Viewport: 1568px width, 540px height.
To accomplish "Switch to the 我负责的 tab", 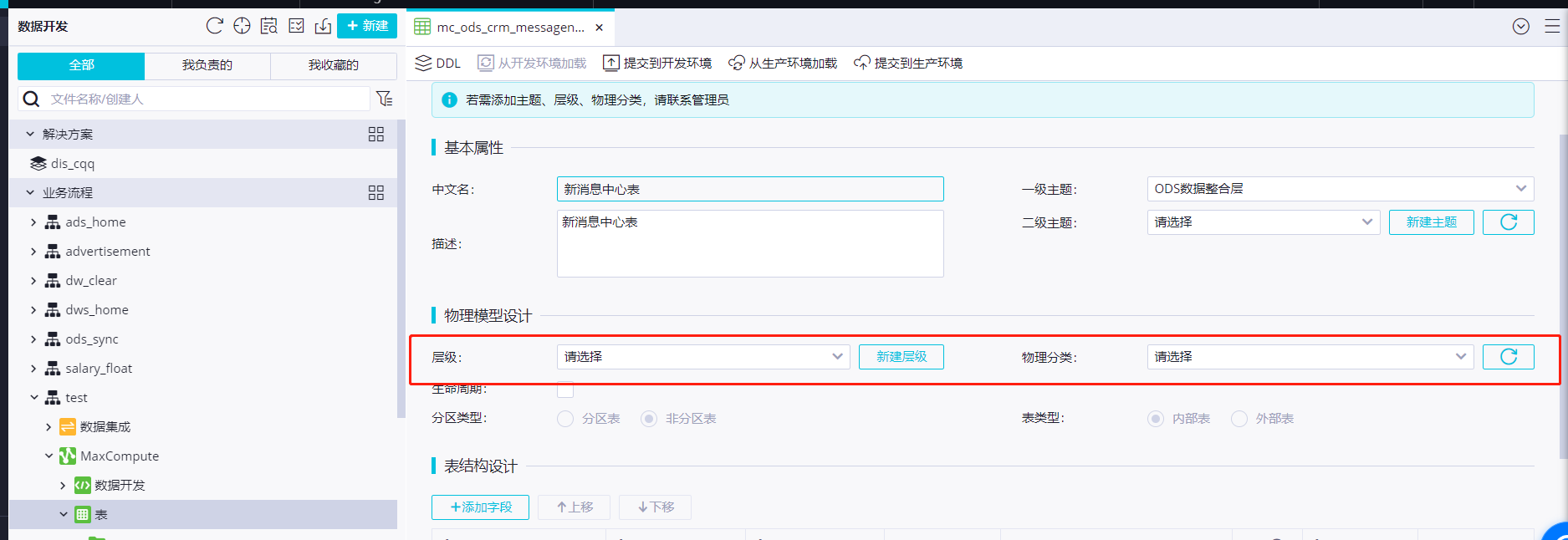I will (207, 65).
